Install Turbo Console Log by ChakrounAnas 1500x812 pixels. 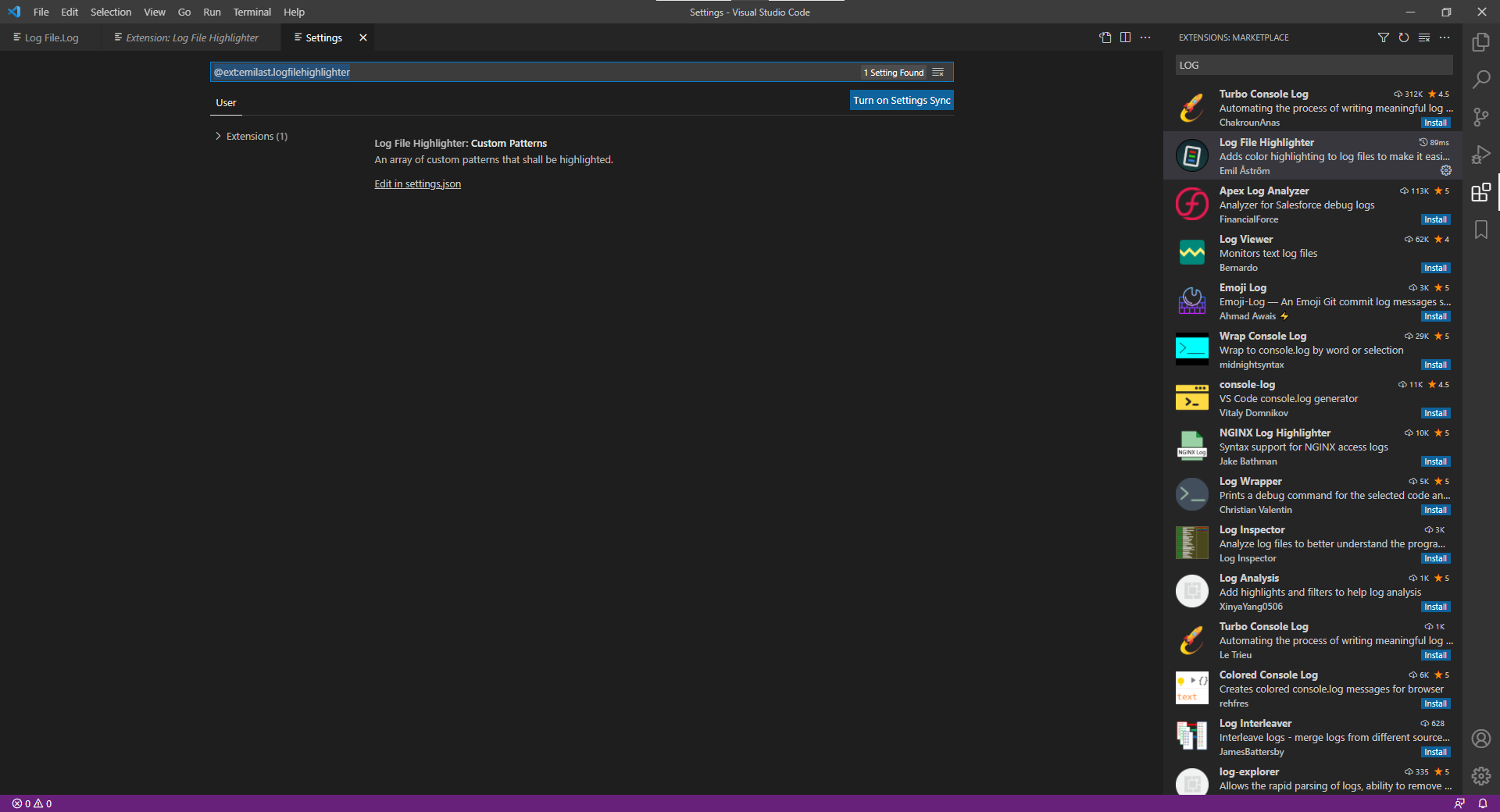tap(1435, 123)
